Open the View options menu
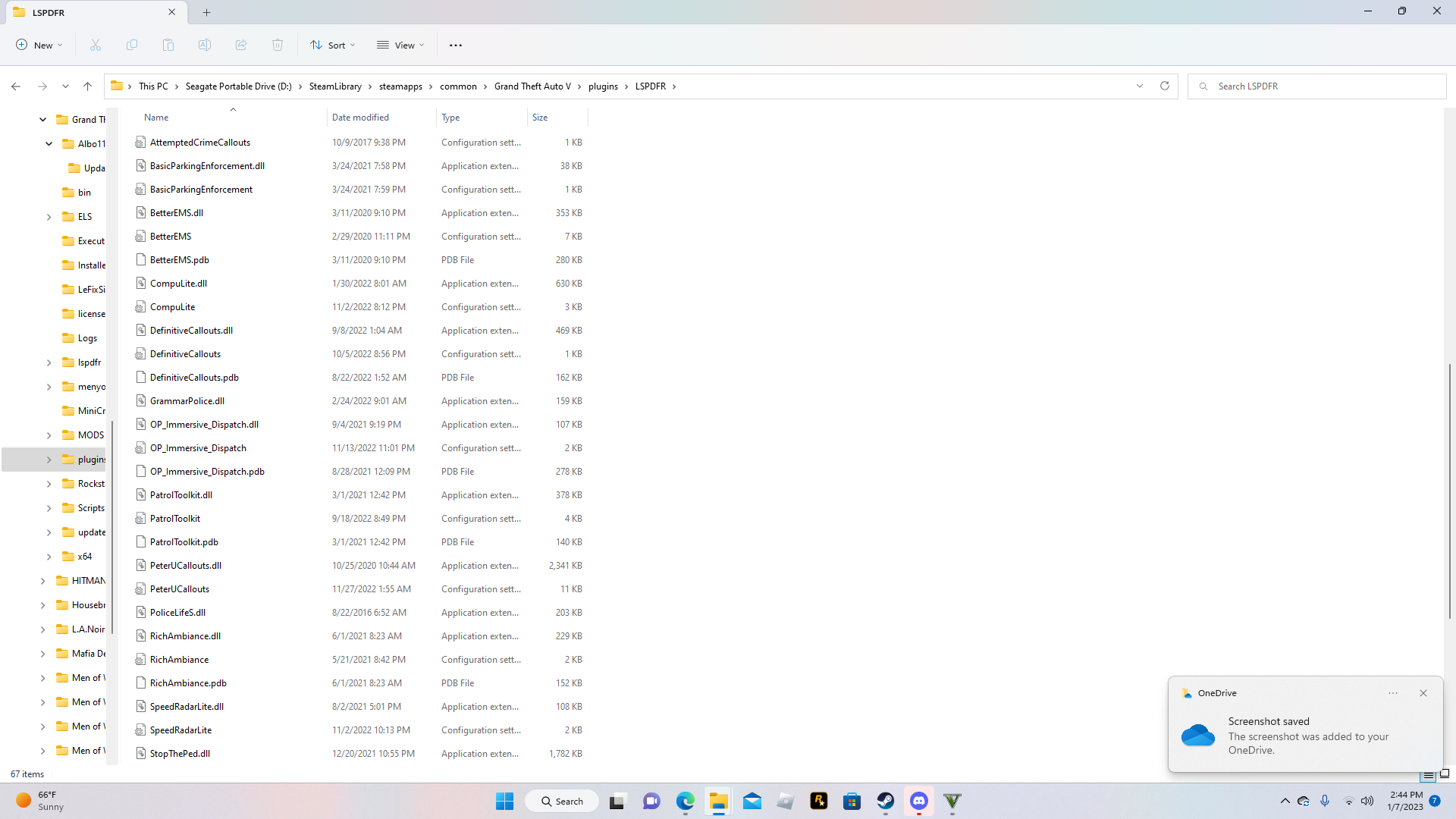 pos(401,45)
